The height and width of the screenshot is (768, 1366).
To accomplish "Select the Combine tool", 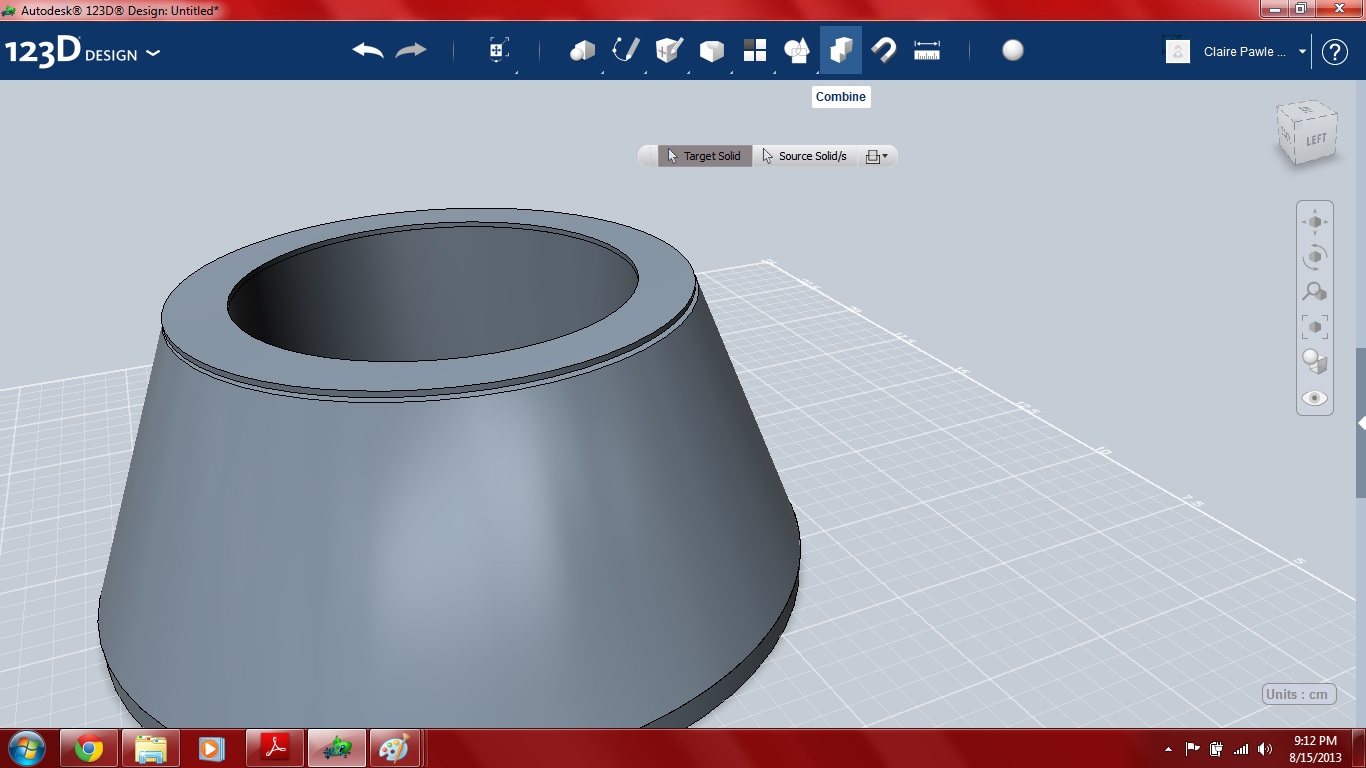I will (840, 50).
